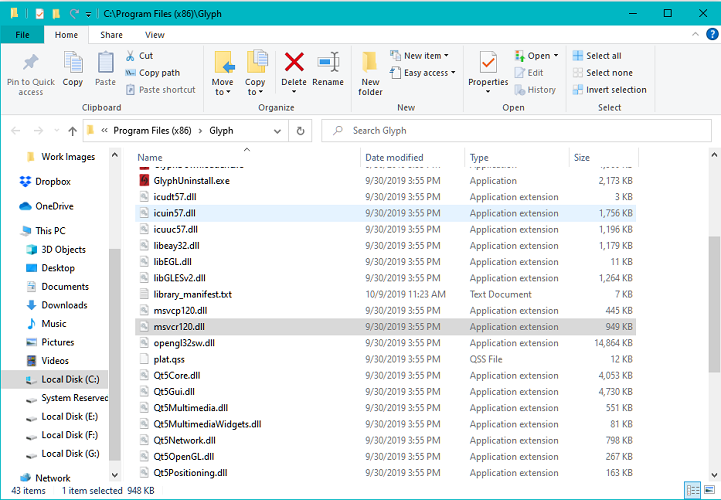Open recent locations dropdown arrow
The width and height of the screenshot is (721, 500).
pyautogui.click(x=57, y=131)
